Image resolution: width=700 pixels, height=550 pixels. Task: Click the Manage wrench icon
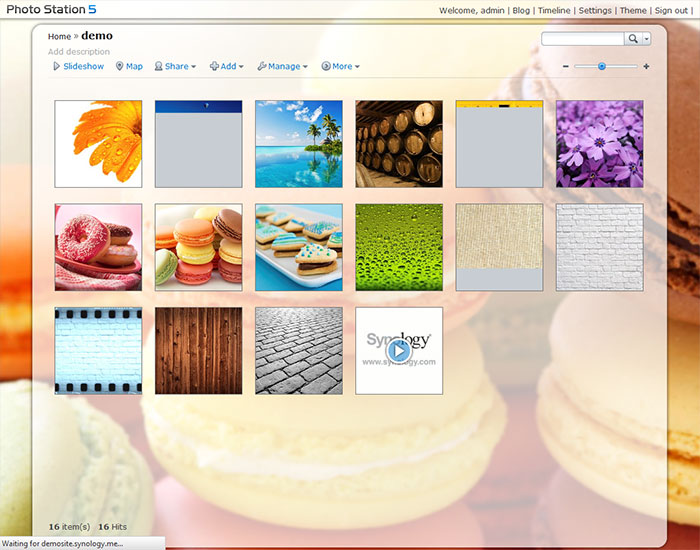coord(262,67)
